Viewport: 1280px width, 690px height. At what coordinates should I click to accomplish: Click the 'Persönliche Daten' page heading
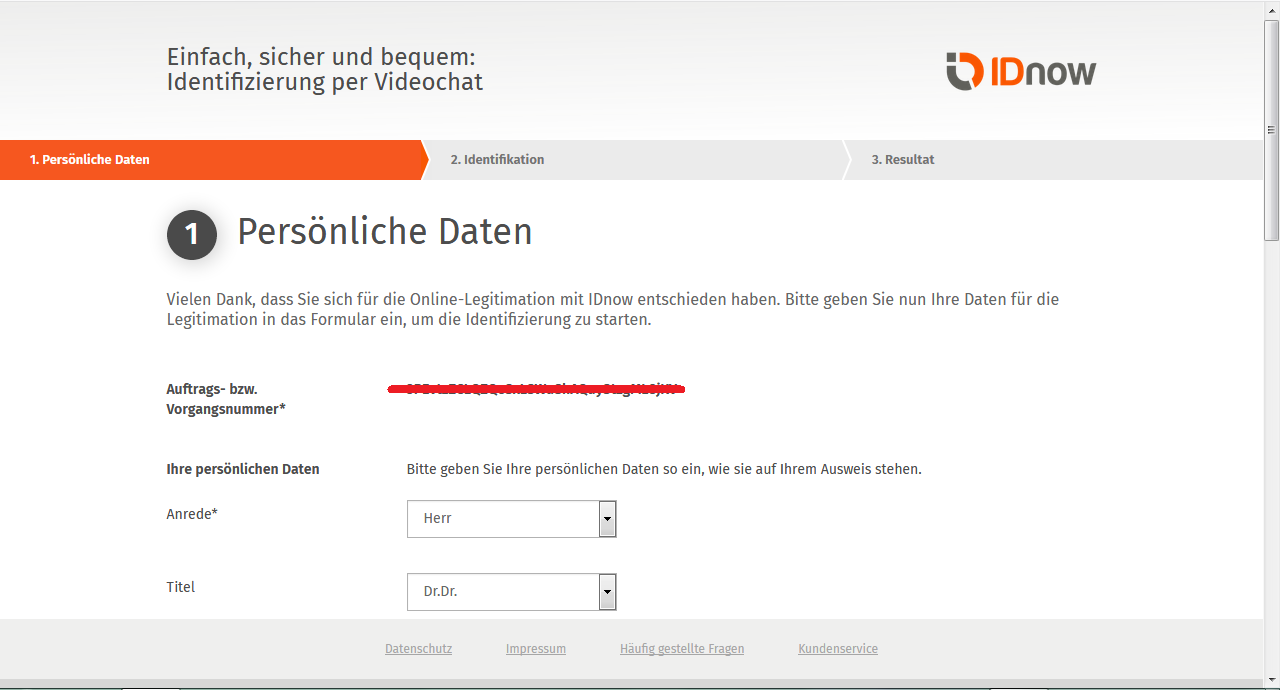tap(385, 232)
